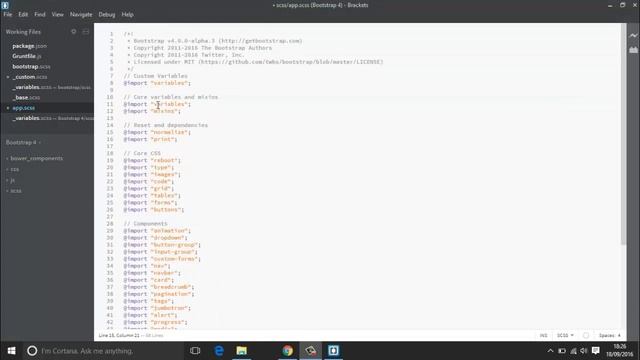Click line number 19 in the gutter
Screen dimensions: 640x360
110,160
